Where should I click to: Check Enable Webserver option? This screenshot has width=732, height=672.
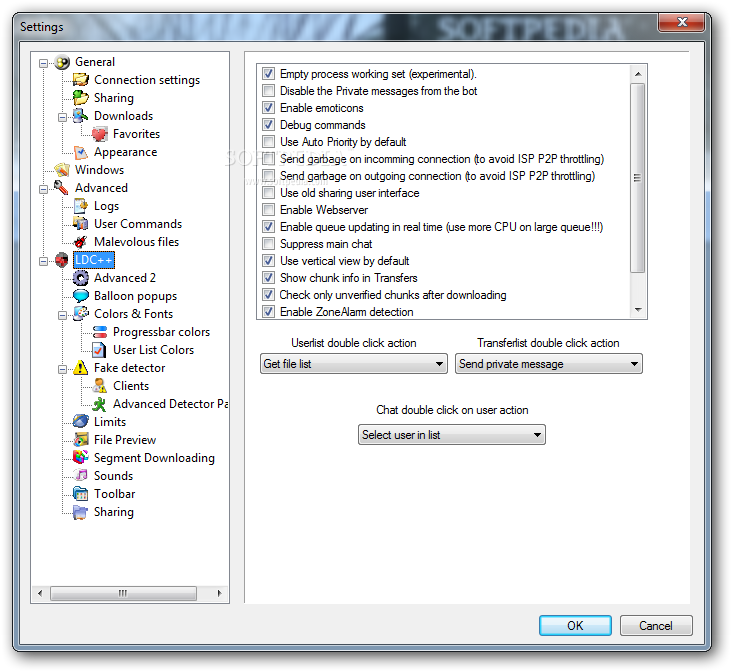pyautogui.click(x=268, y=210)
